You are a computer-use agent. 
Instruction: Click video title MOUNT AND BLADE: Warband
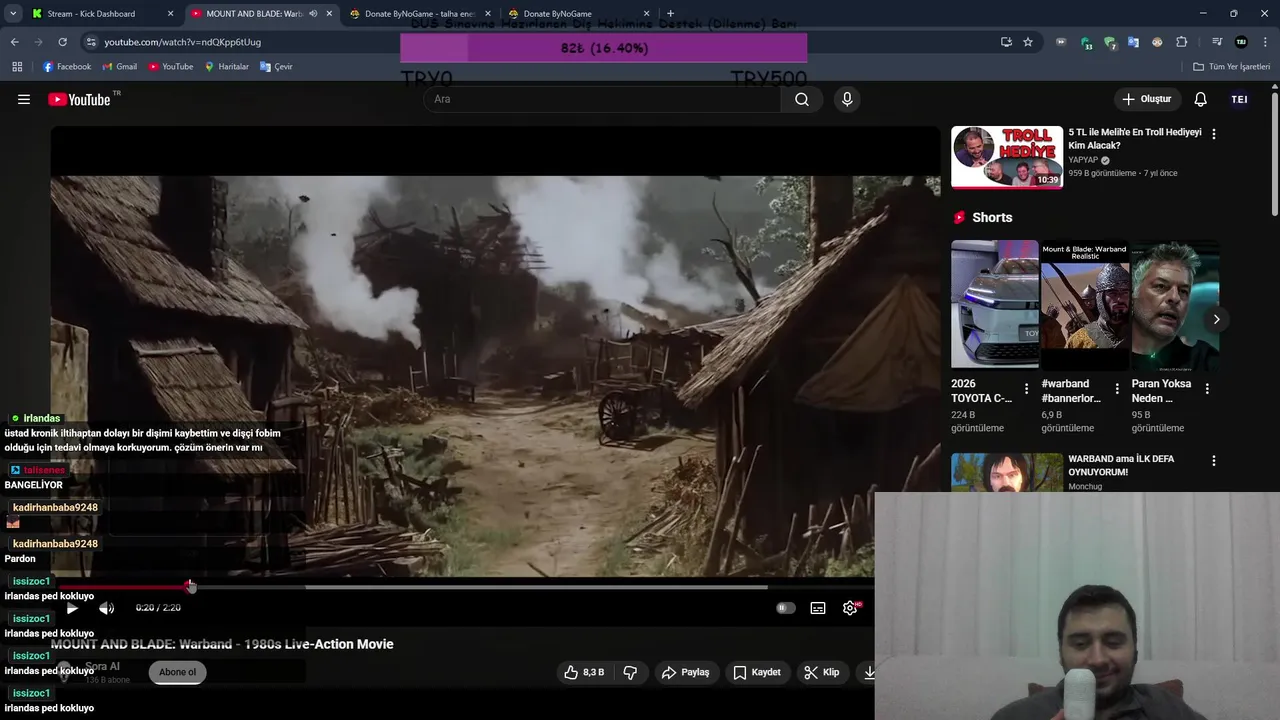tap(222, 644)
